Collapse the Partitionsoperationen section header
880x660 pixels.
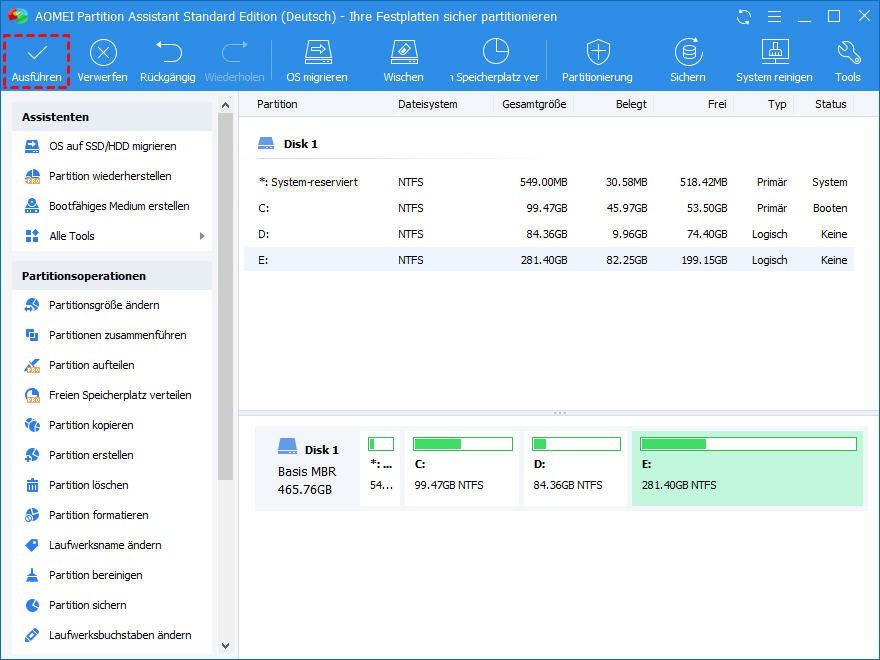(112, 276)
